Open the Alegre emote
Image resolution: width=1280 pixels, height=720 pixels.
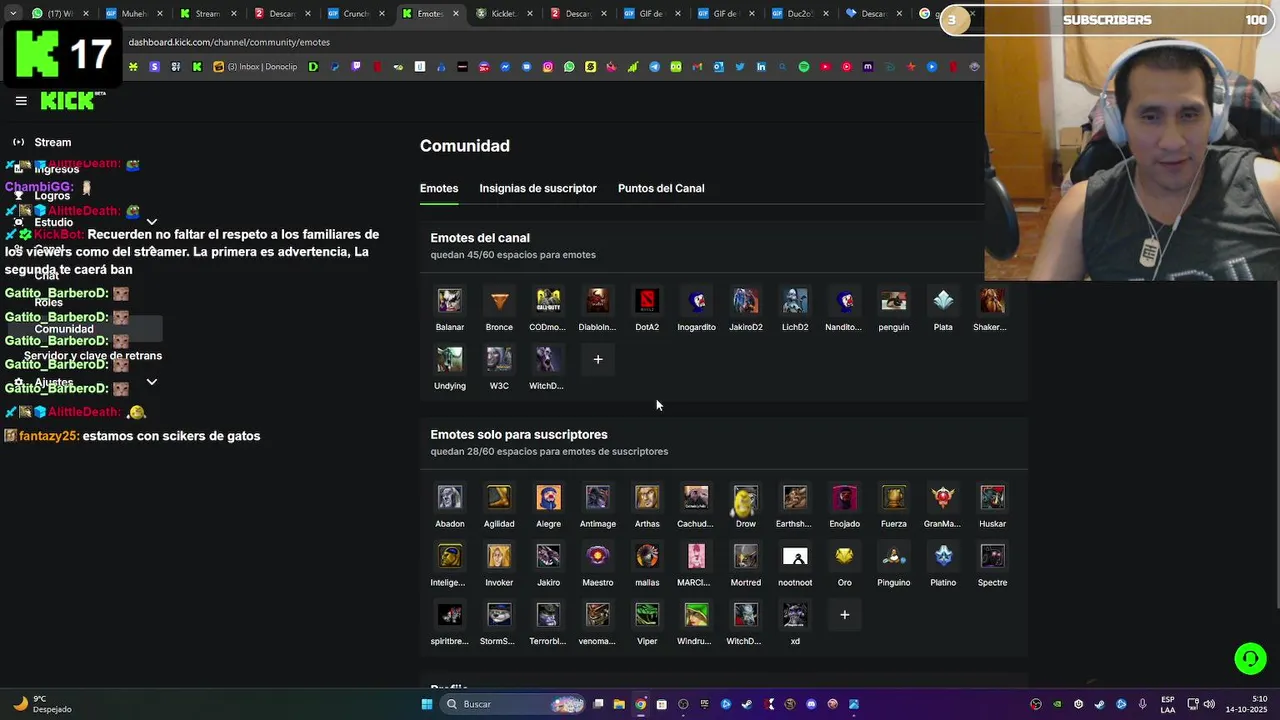[x=548, y=498]
